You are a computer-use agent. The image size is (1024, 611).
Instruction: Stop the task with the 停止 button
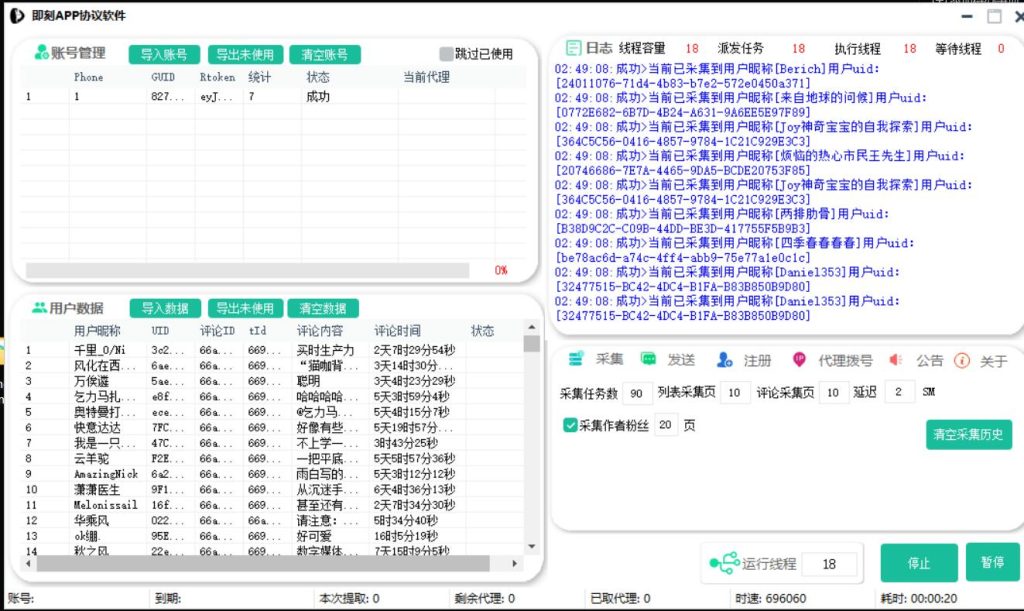(918, 563)
